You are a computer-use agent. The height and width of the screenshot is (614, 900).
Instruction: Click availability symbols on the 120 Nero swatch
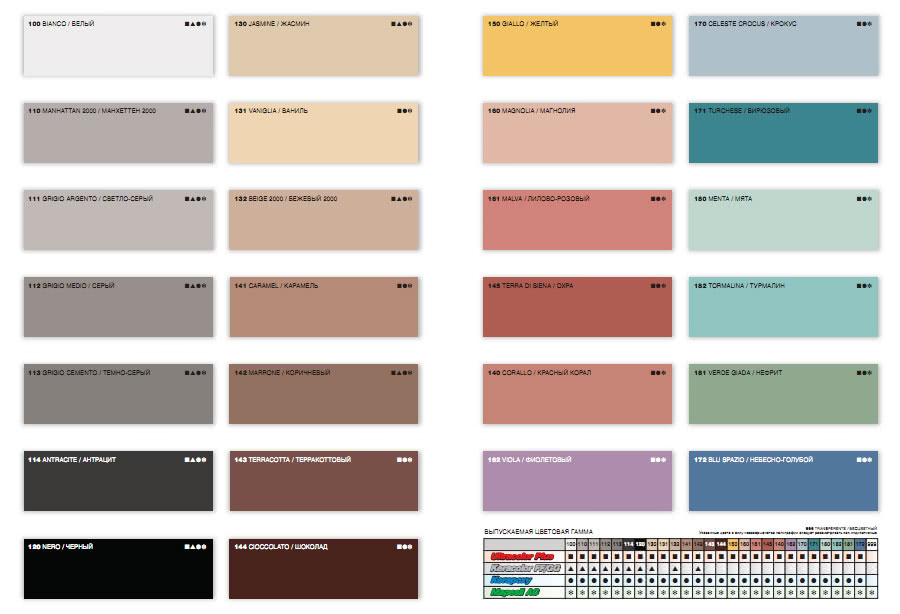click(196, 547)
